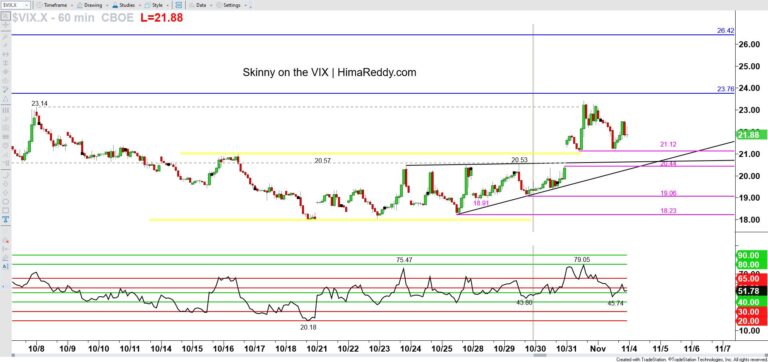Click the 10/8 date on time axis

coord(36,349)
